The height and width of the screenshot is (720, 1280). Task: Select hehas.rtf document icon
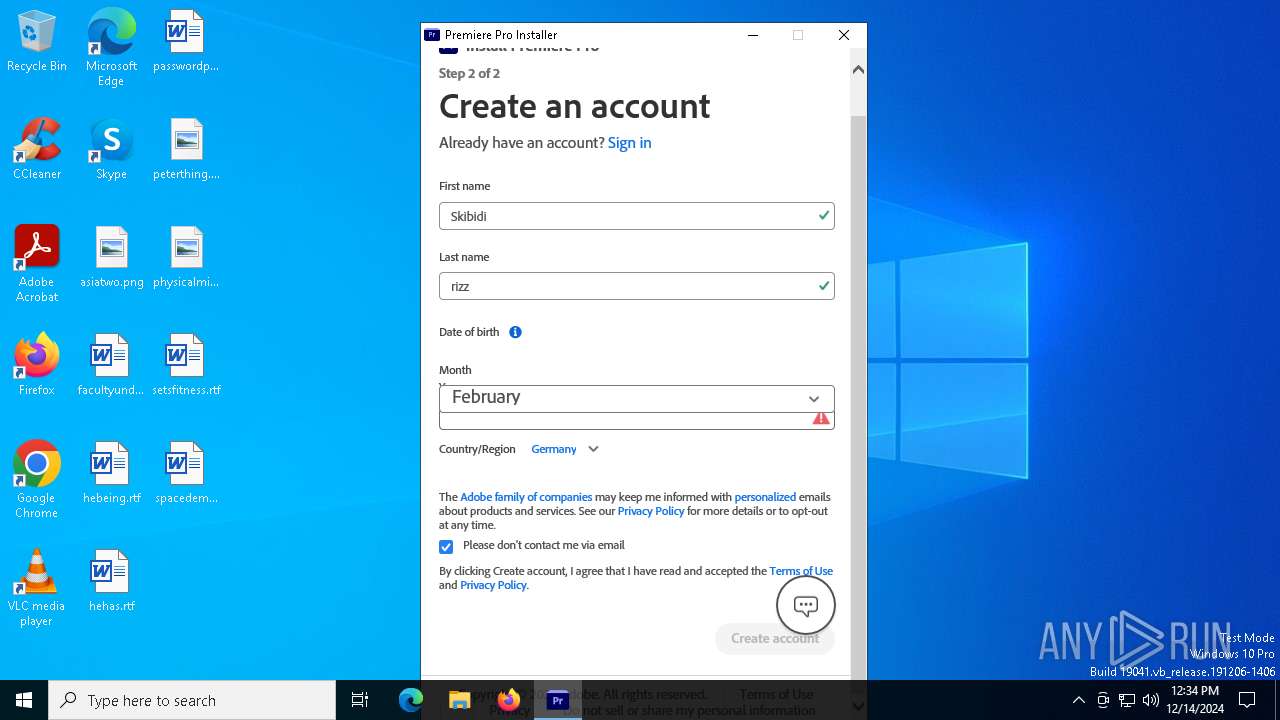click(x=111, y=582)
